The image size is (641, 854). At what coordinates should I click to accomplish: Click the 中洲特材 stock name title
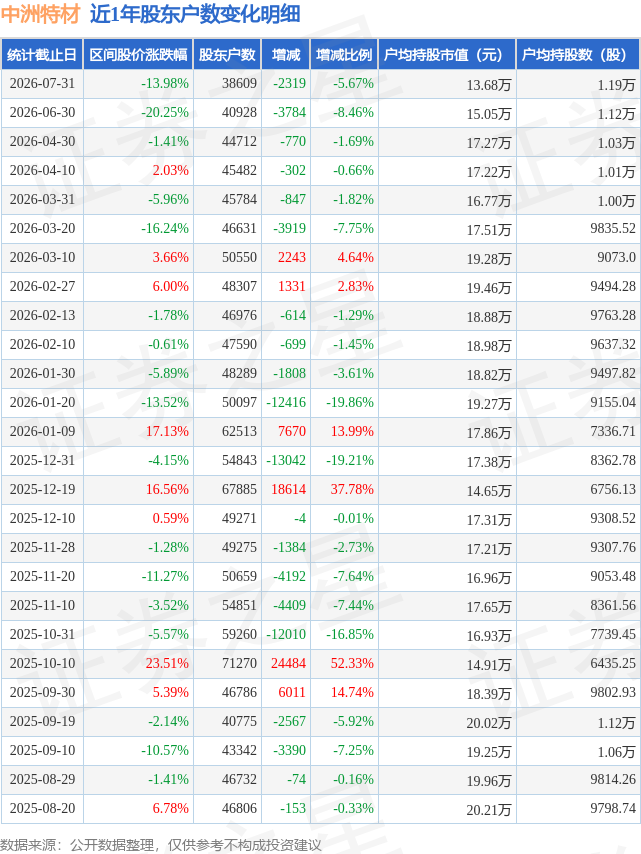point(41,14)
